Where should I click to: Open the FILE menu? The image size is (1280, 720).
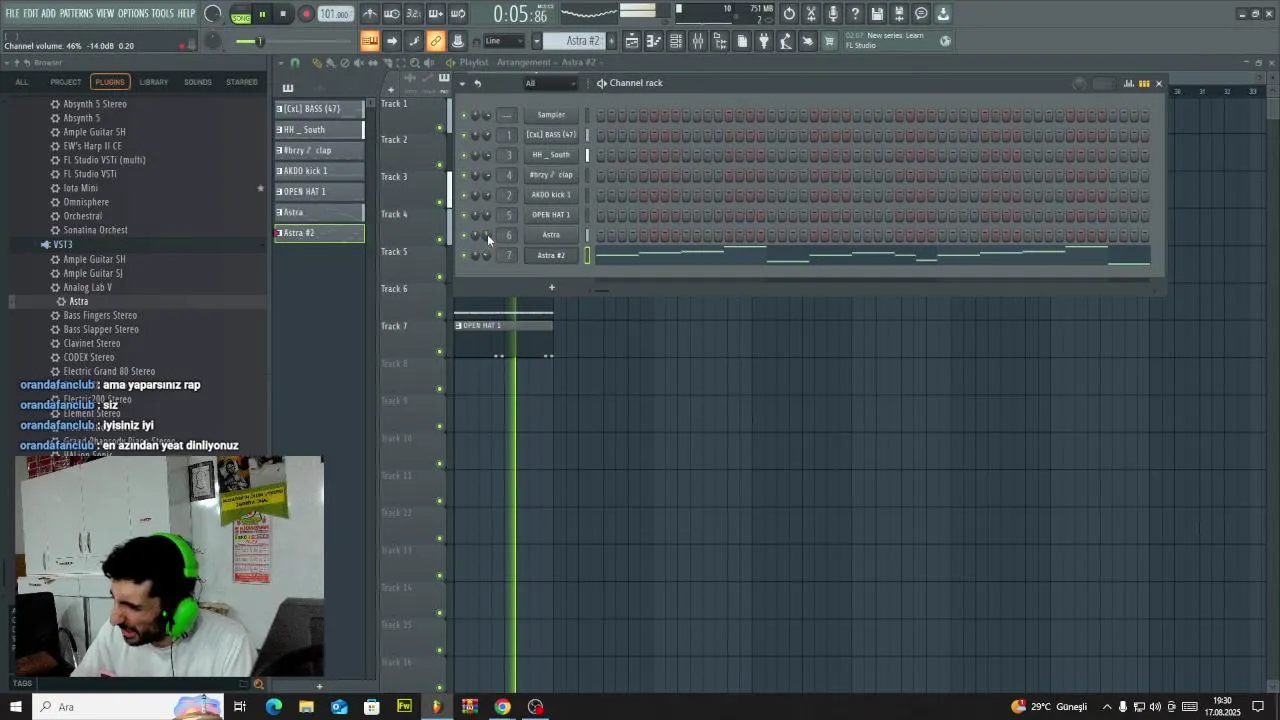click(x=12, y=13)
